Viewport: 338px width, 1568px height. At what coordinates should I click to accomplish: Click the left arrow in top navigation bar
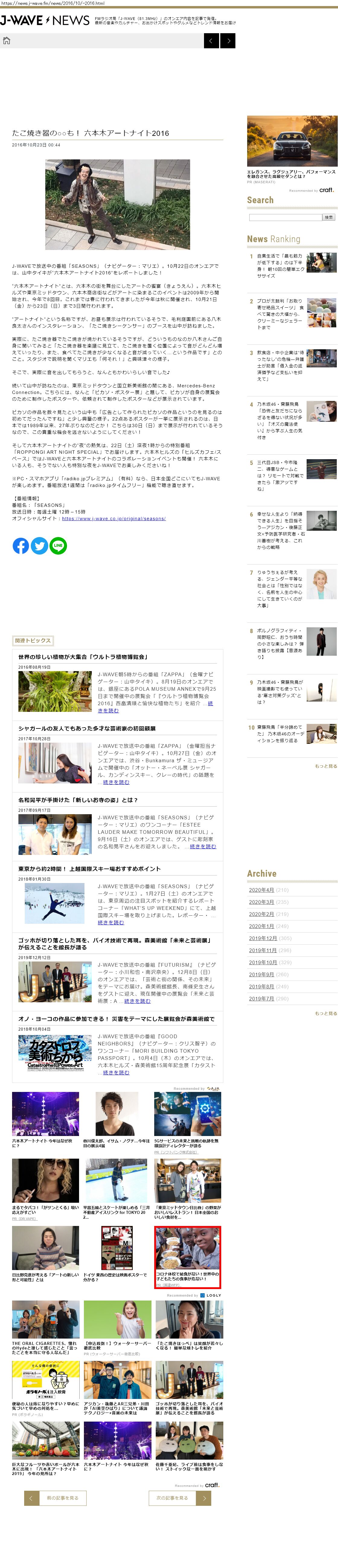coord(211,41)
